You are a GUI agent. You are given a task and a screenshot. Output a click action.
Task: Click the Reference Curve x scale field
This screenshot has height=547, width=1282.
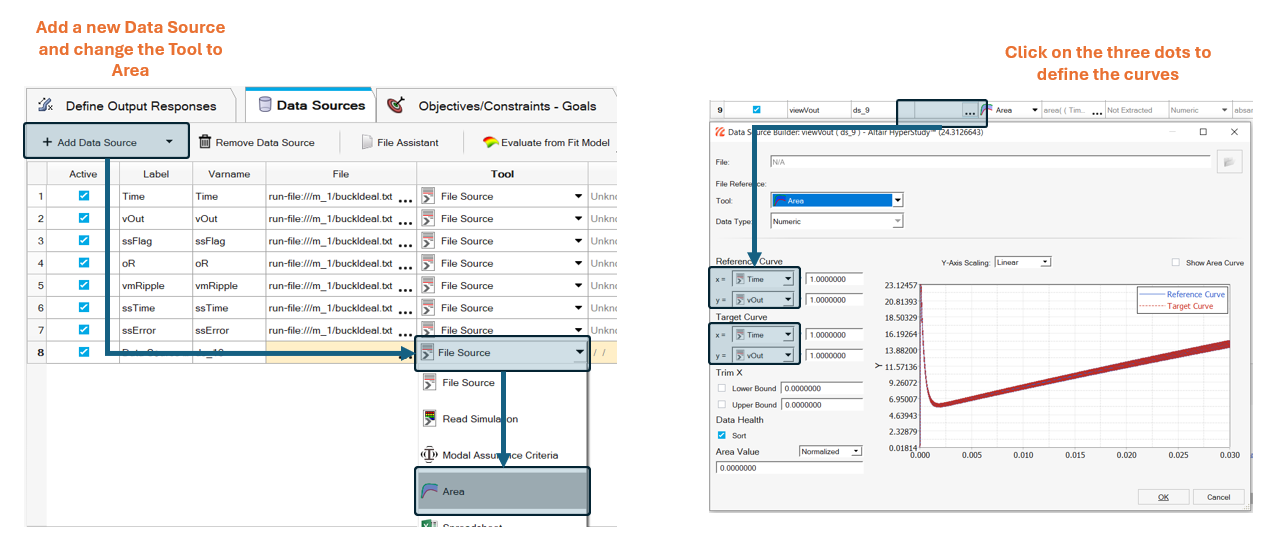point(834,279)
